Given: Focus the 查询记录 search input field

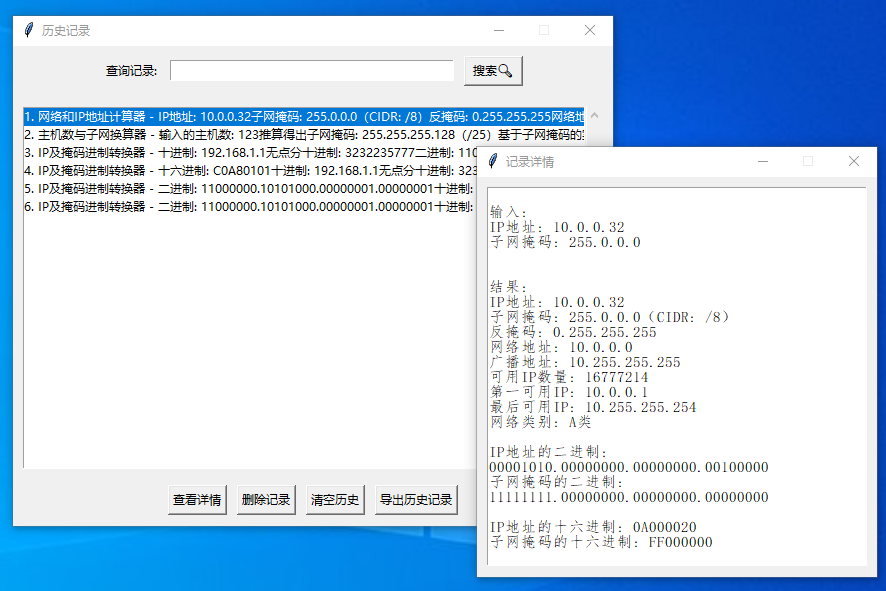Looking at the screenshot, I should [312, 71].
